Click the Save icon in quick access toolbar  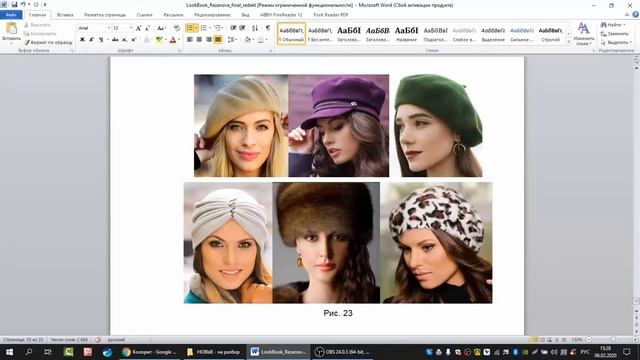point(14,4)
